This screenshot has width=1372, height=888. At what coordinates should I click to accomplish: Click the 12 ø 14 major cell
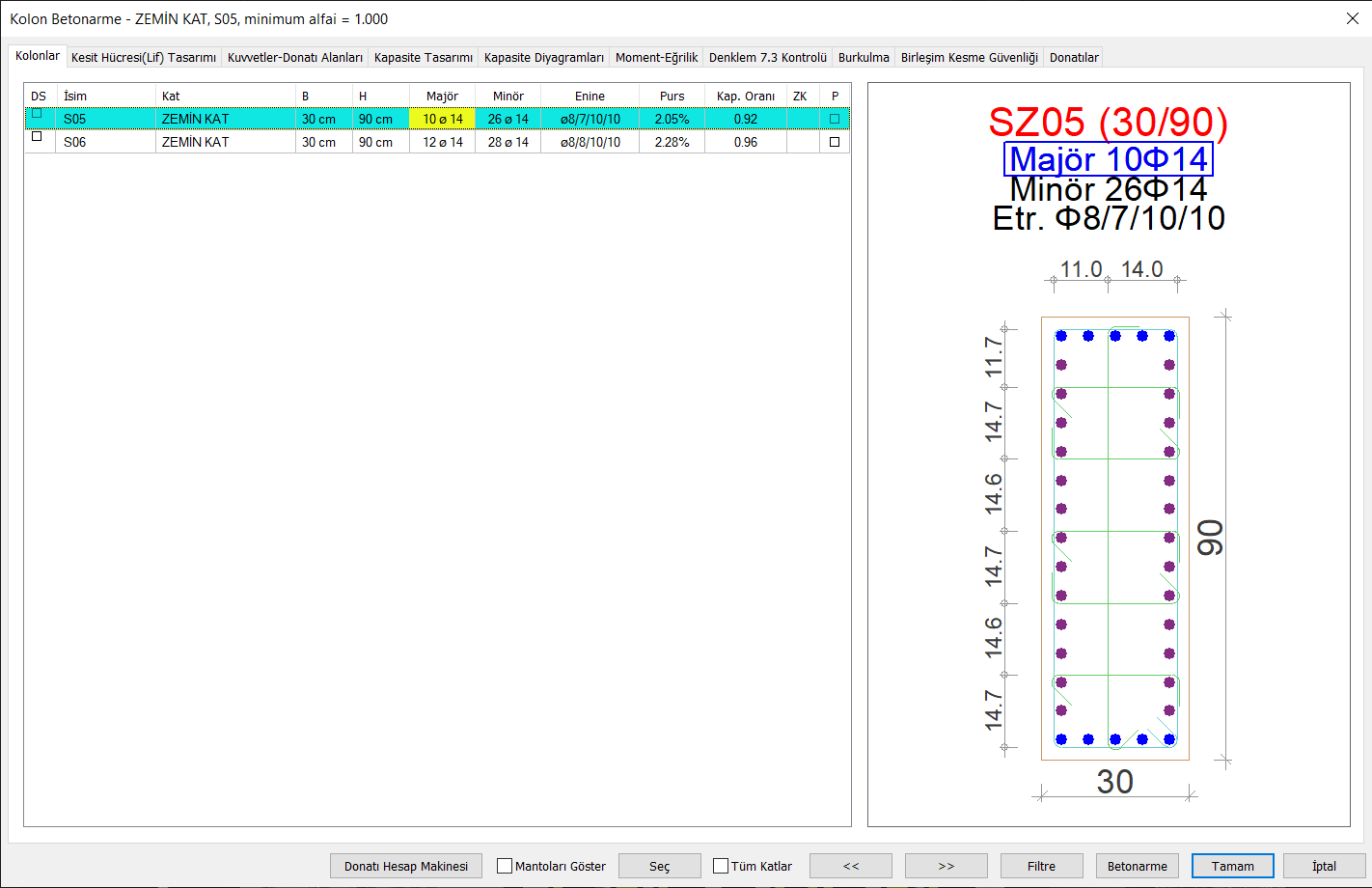(442, 142)
